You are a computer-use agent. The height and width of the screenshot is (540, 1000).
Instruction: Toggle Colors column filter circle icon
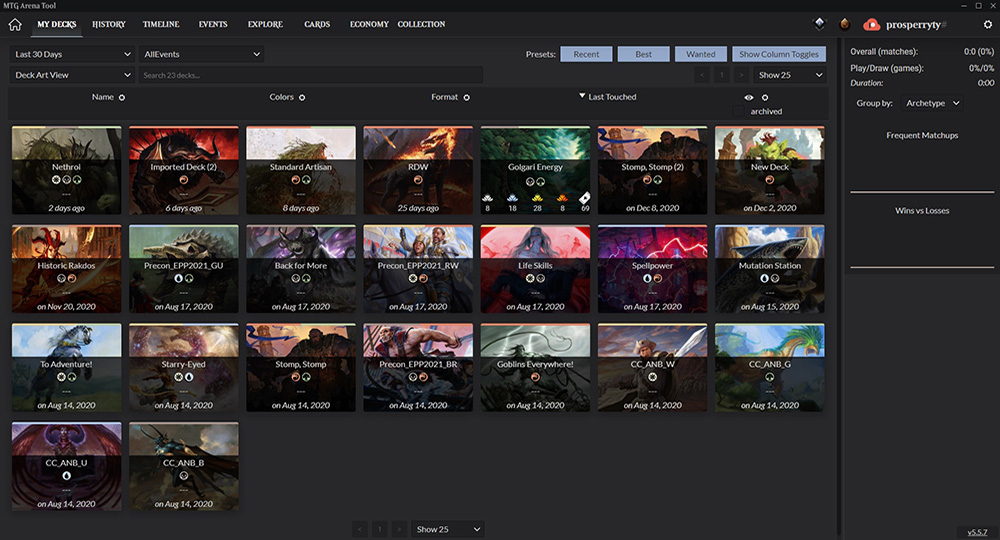[302, 98]
